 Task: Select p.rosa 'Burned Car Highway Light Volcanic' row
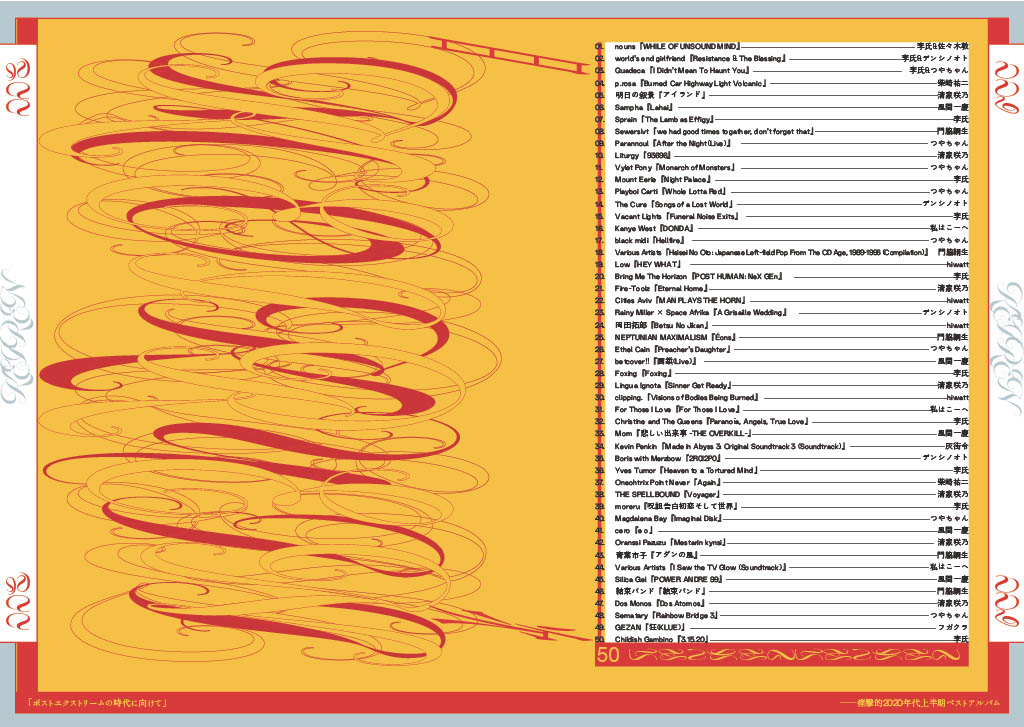tap(782, 83)
